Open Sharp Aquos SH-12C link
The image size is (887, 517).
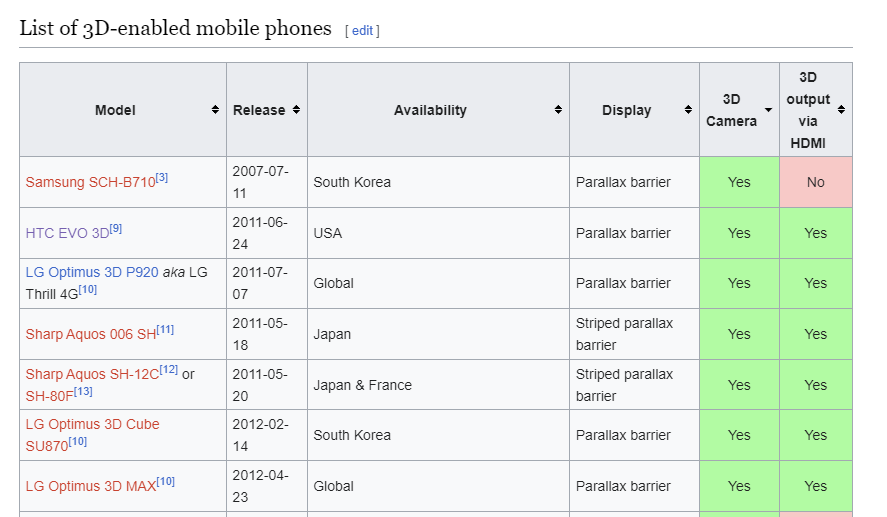click(92, 375)
